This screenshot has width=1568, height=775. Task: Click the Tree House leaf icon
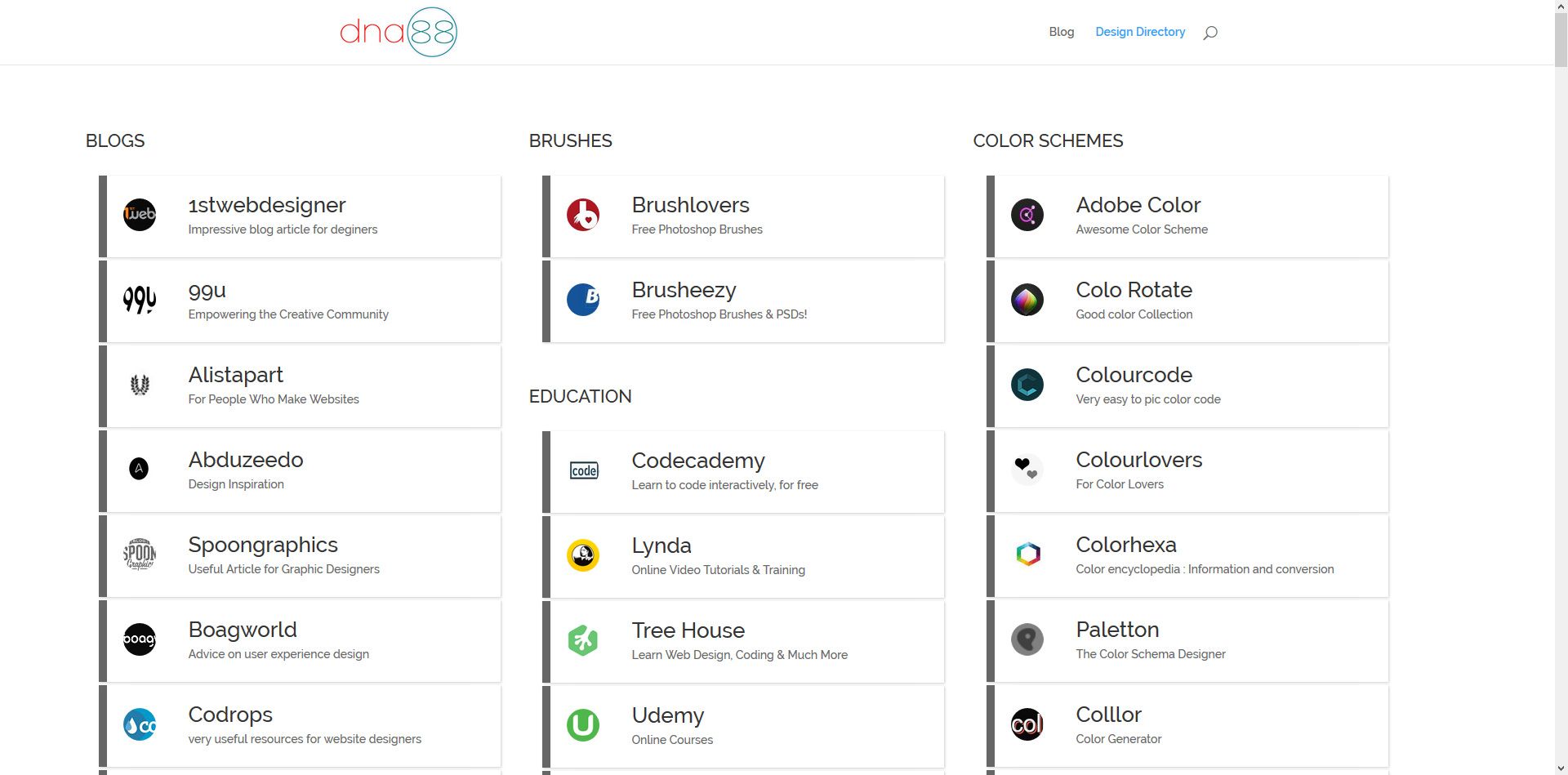(x=582, y=639)
